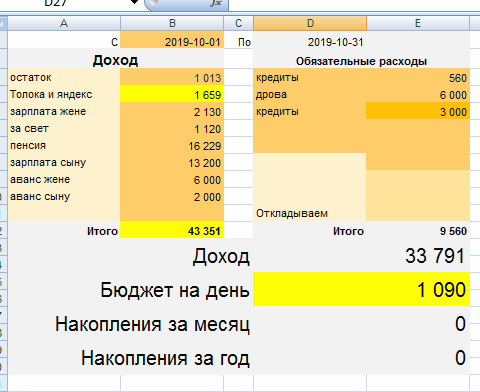Click the Накопления за год label

[x=165, y=358]
